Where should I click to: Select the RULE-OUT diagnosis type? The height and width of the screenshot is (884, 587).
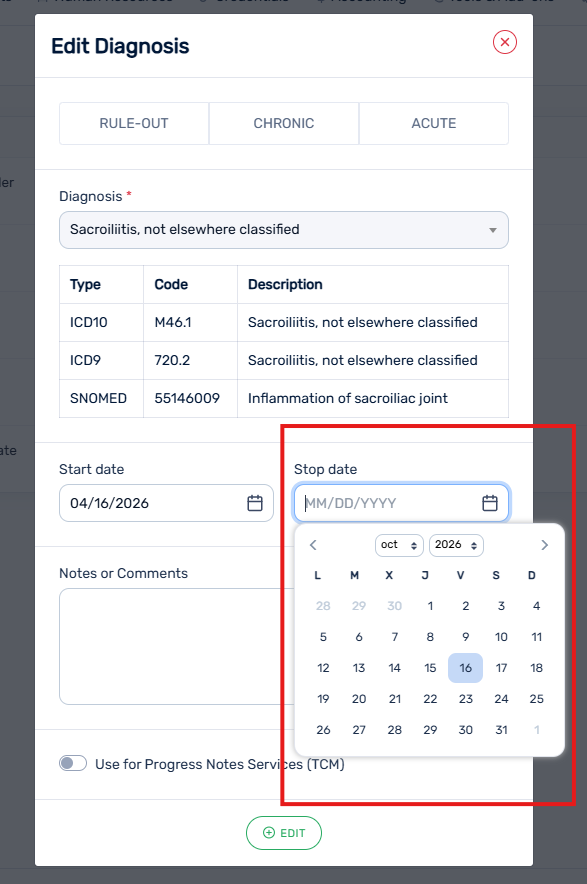(x=134, y=123)
